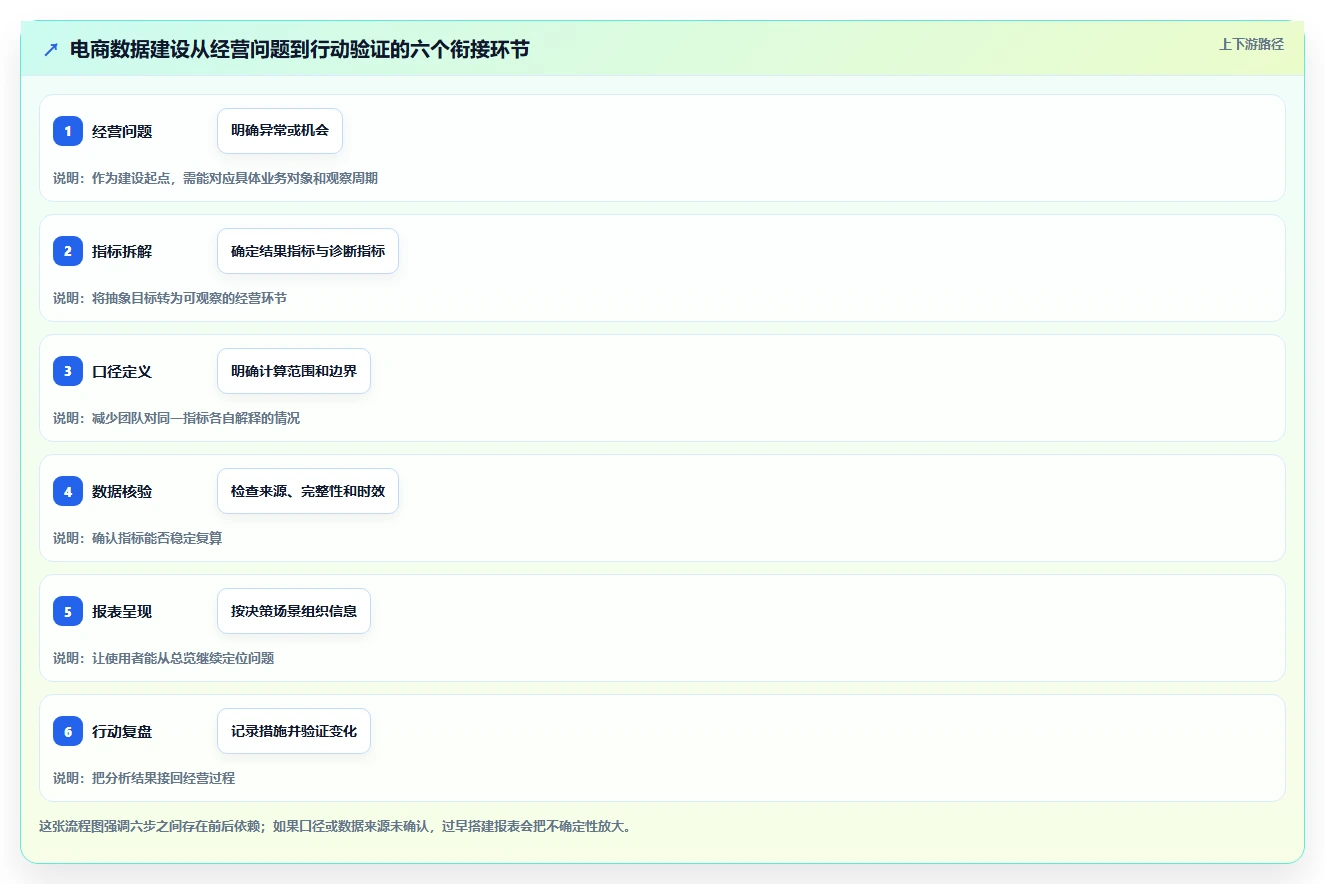1325x884 pixels.
Task: Select the 经营问题 step title
Action: point(122,131)
